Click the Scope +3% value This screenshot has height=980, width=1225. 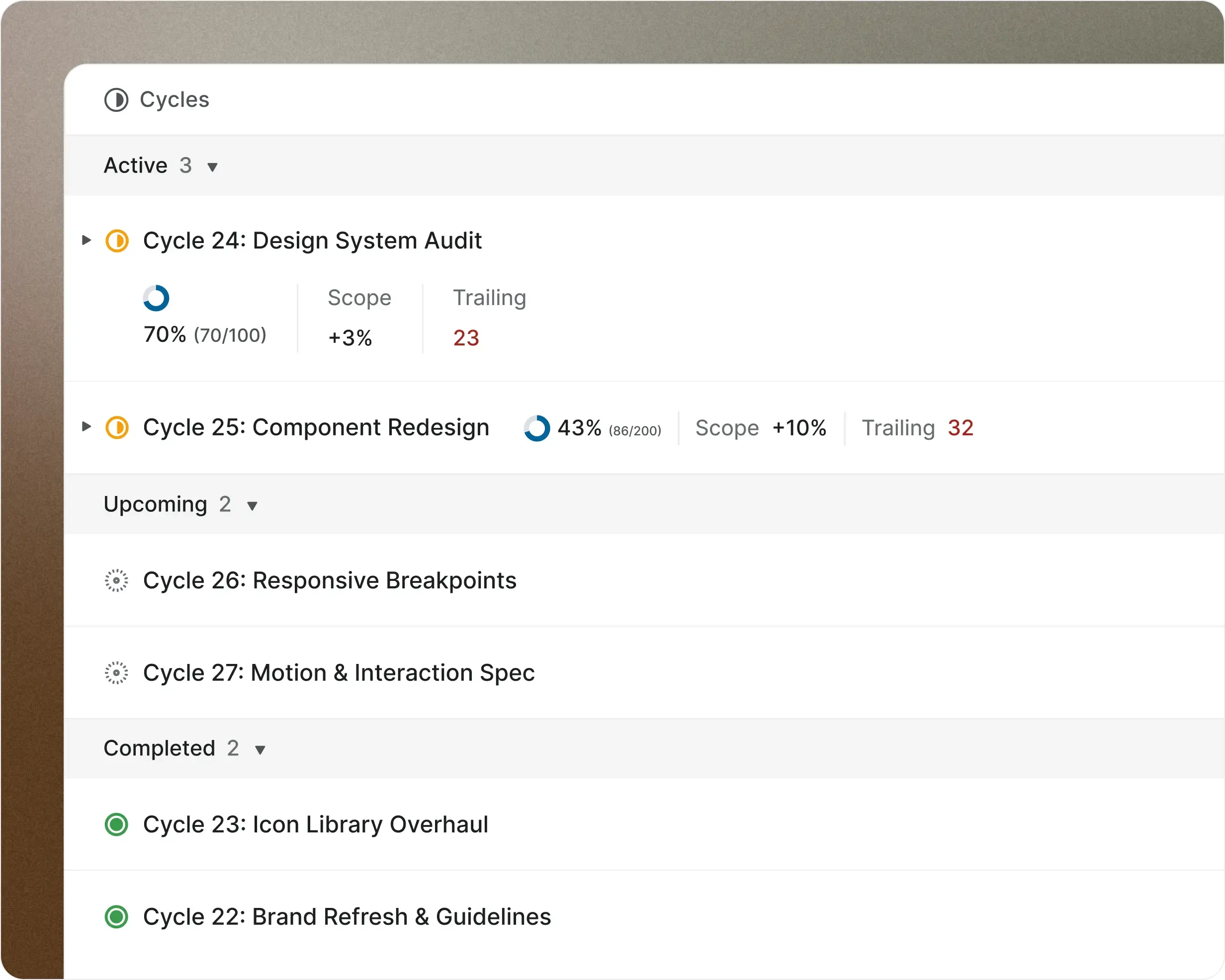[x=350, y=338]
